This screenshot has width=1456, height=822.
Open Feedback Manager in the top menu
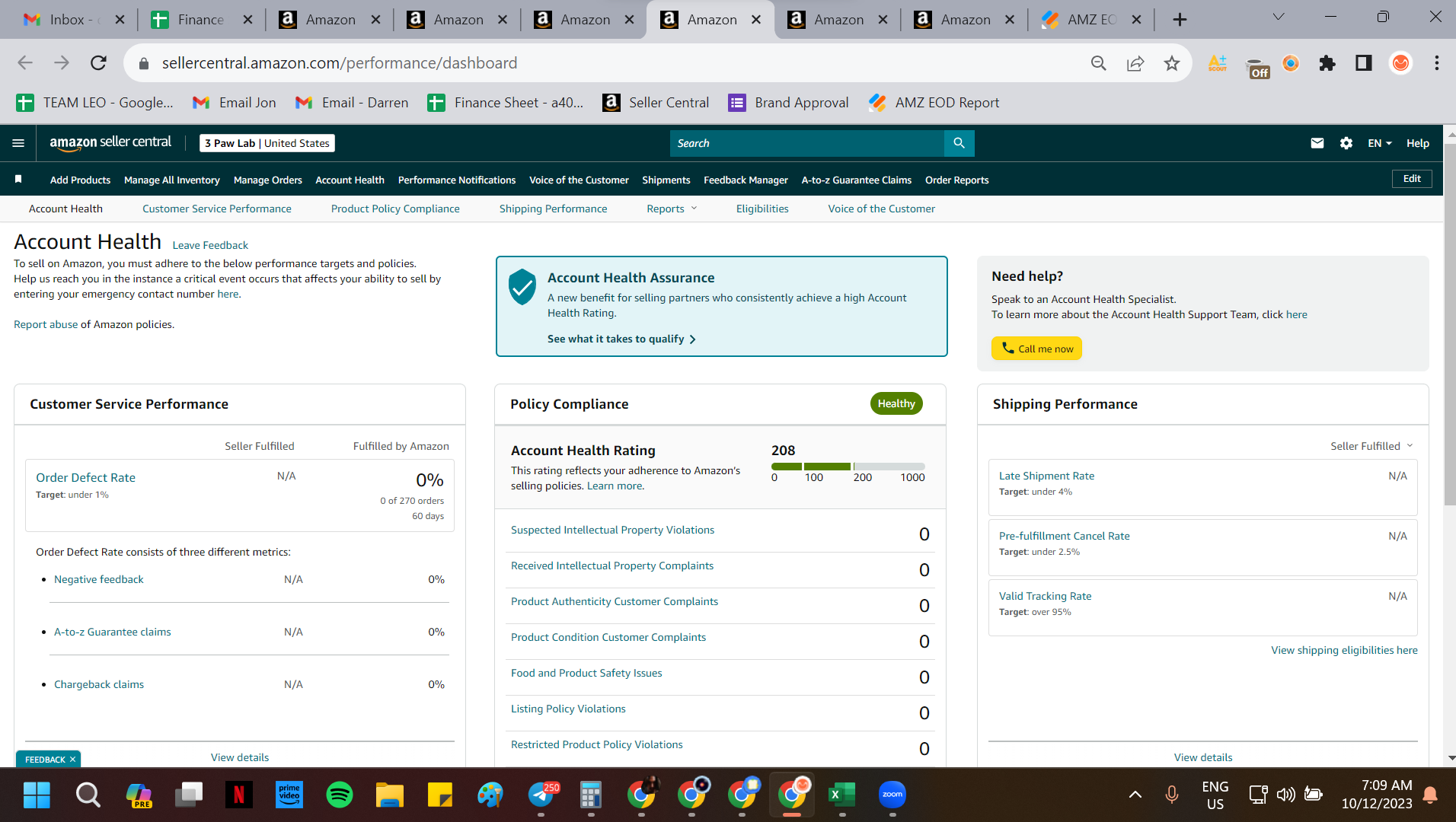(746, 180)
